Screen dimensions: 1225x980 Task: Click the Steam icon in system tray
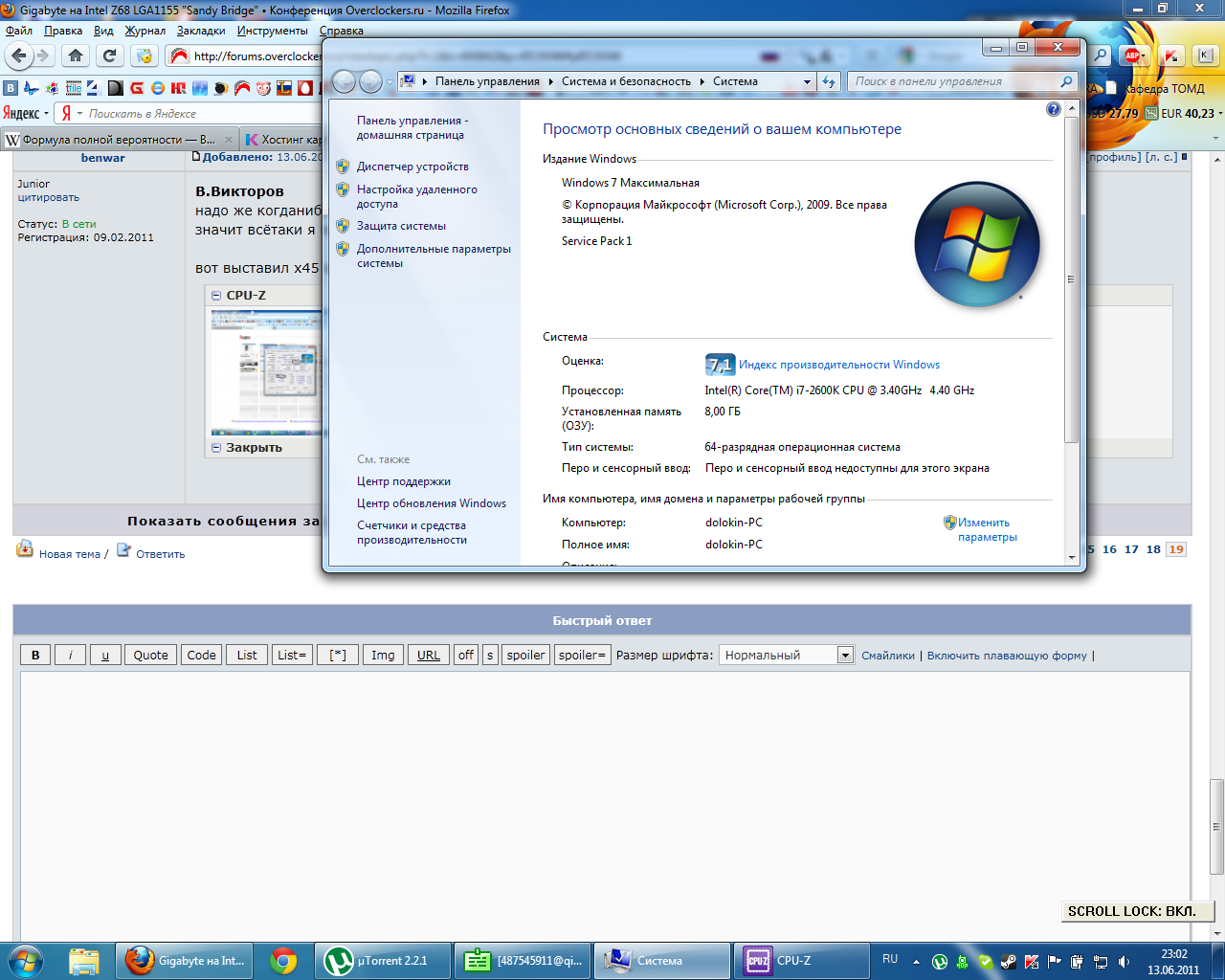[x=1008, y=962]
